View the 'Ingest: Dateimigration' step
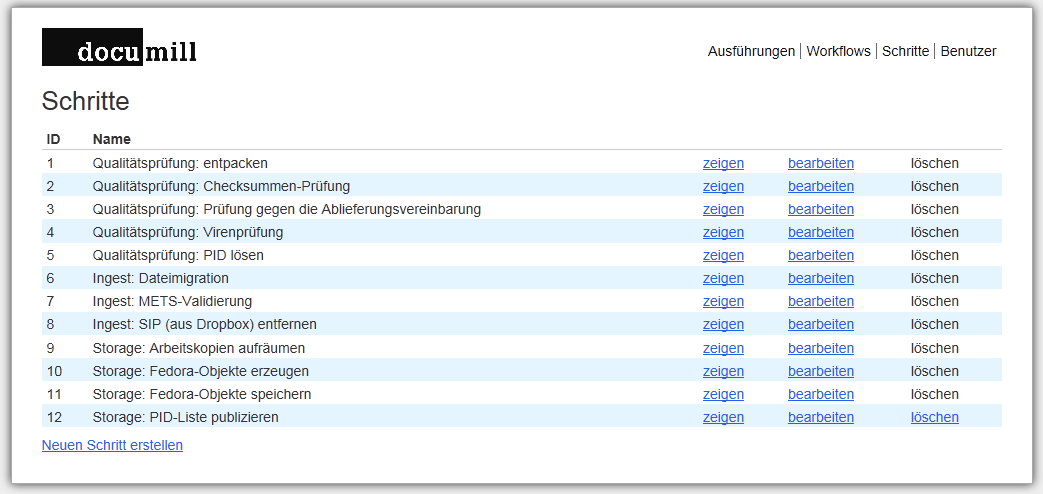The height and width of the screenshot is (494, 1043). point(723,278)
